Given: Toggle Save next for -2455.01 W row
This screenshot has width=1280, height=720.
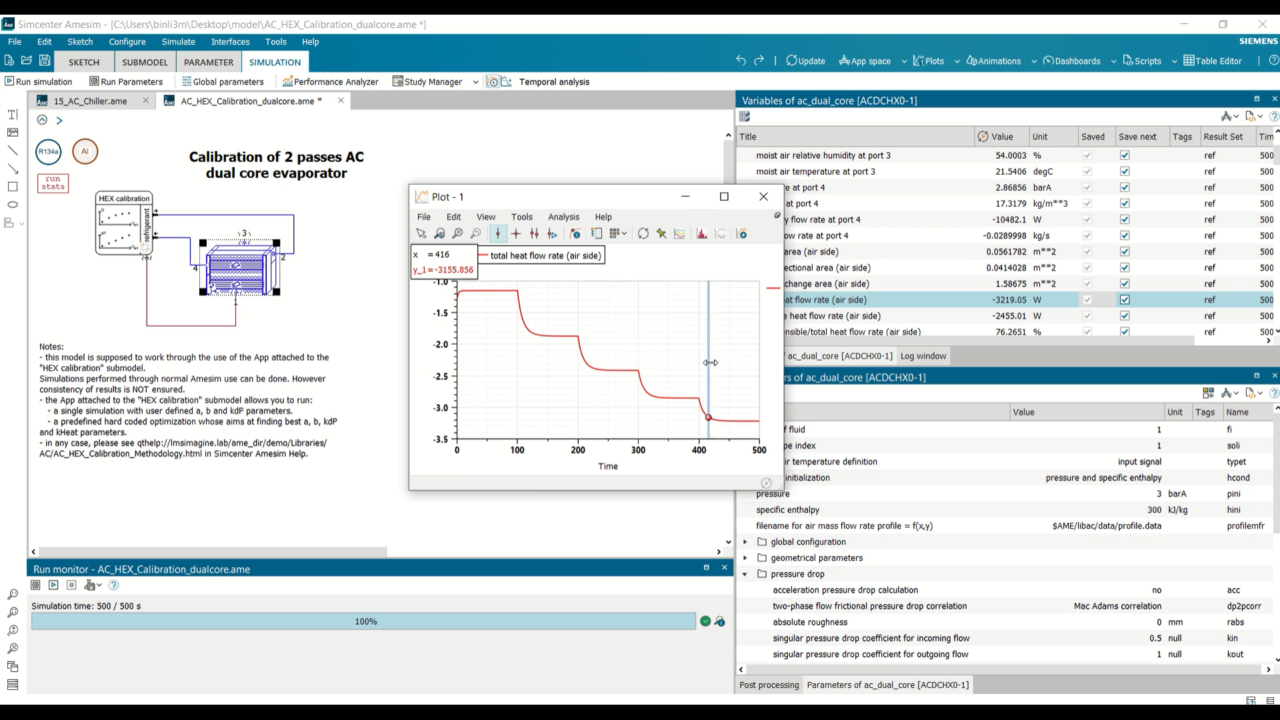Looking at the screenshot, I should tap(1125, 316).
